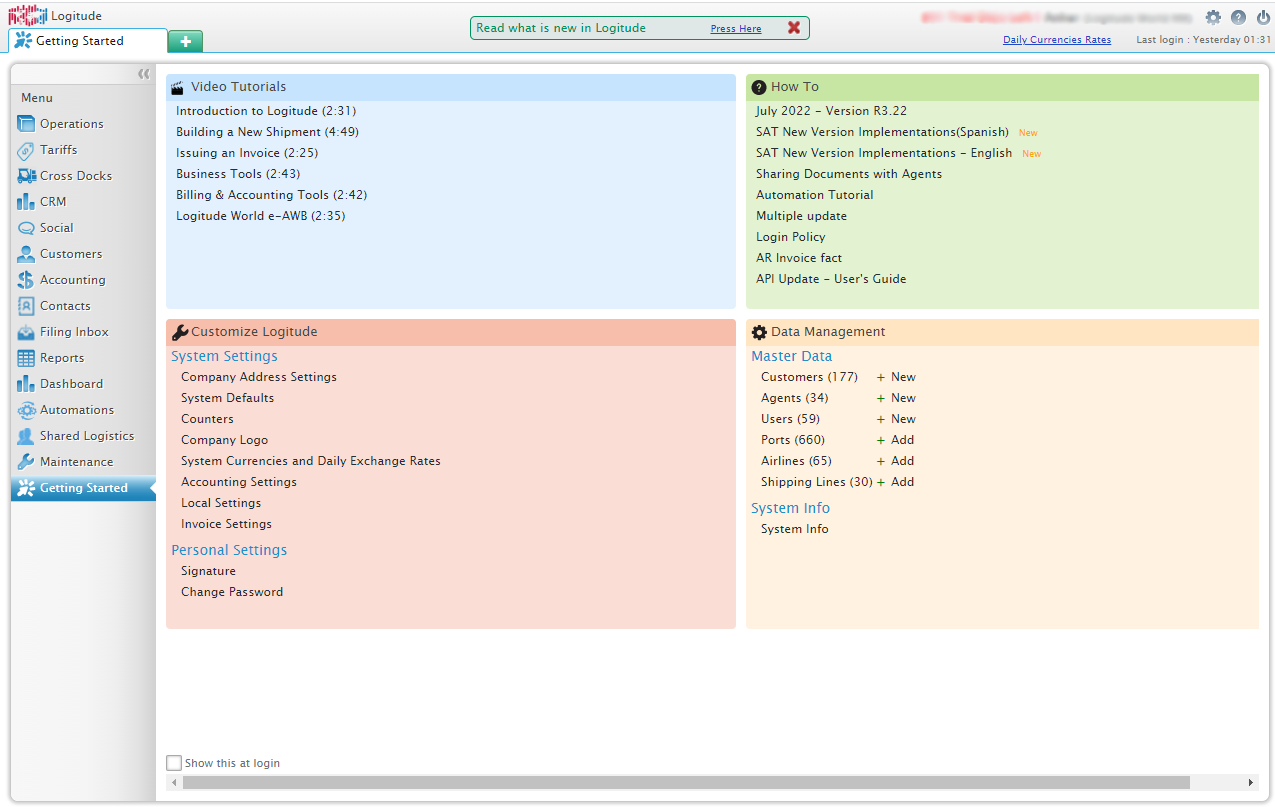1275x807 pixels.
Task: Open Daily Currencies Rates link
Action: pyautogui.click(x=1057, y=40)
